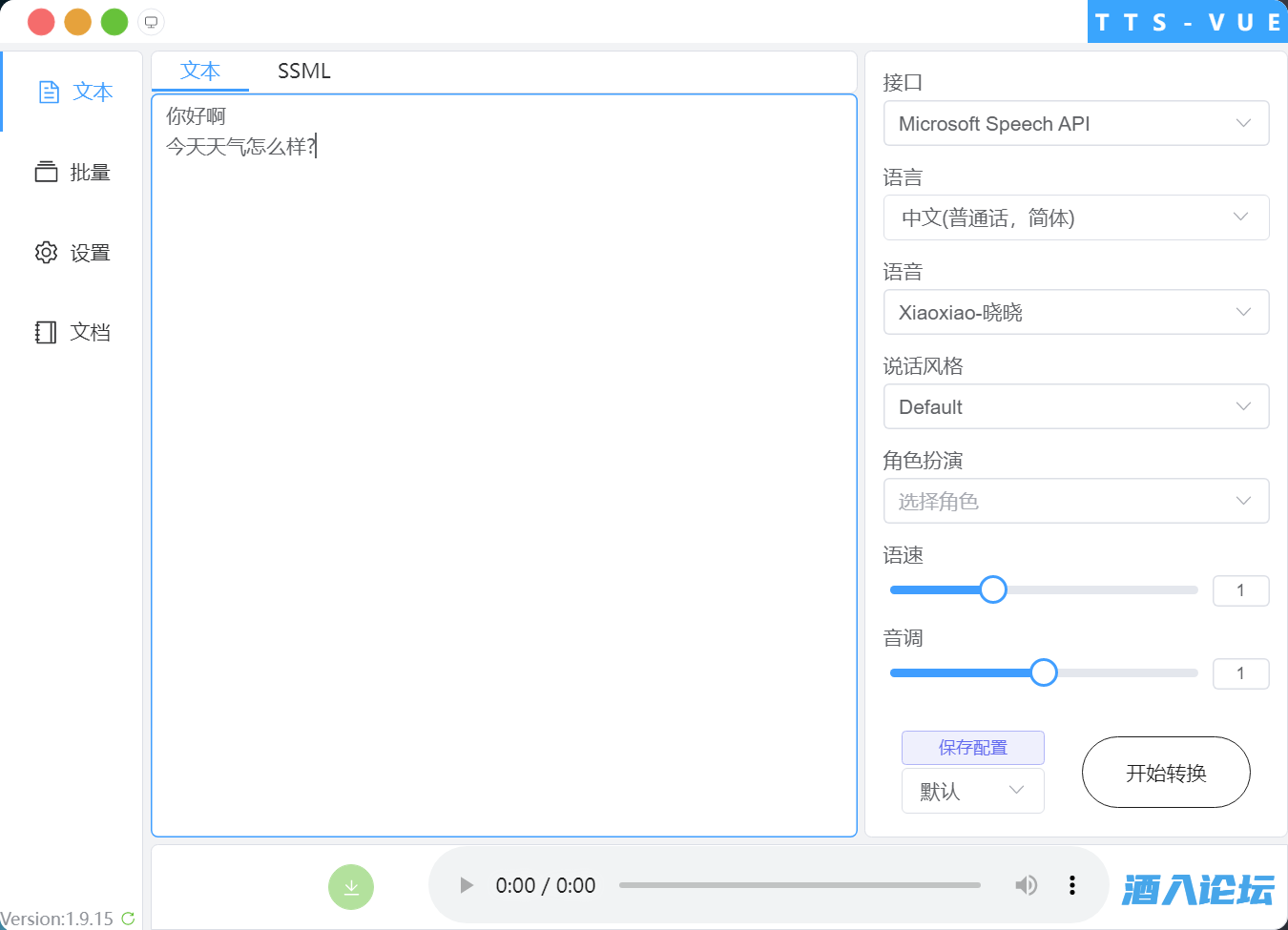The height and width of the screenshot is (930, 1288).
Task: Select the 文本 tab above editor
Action: click(x=200, y=72)
